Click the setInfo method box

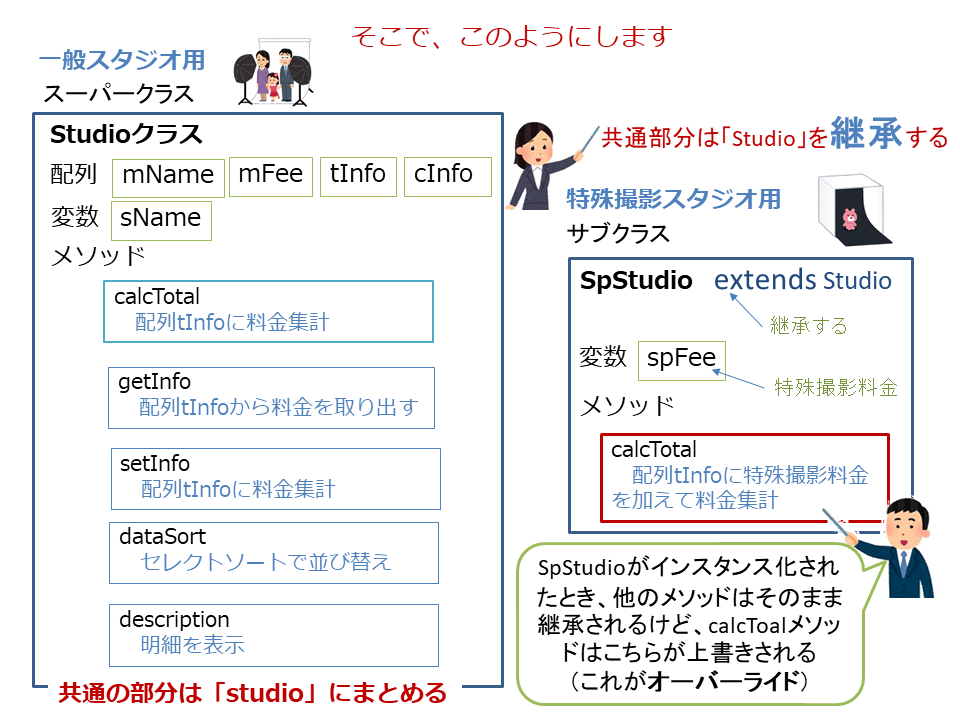click(x=276, y=479)
